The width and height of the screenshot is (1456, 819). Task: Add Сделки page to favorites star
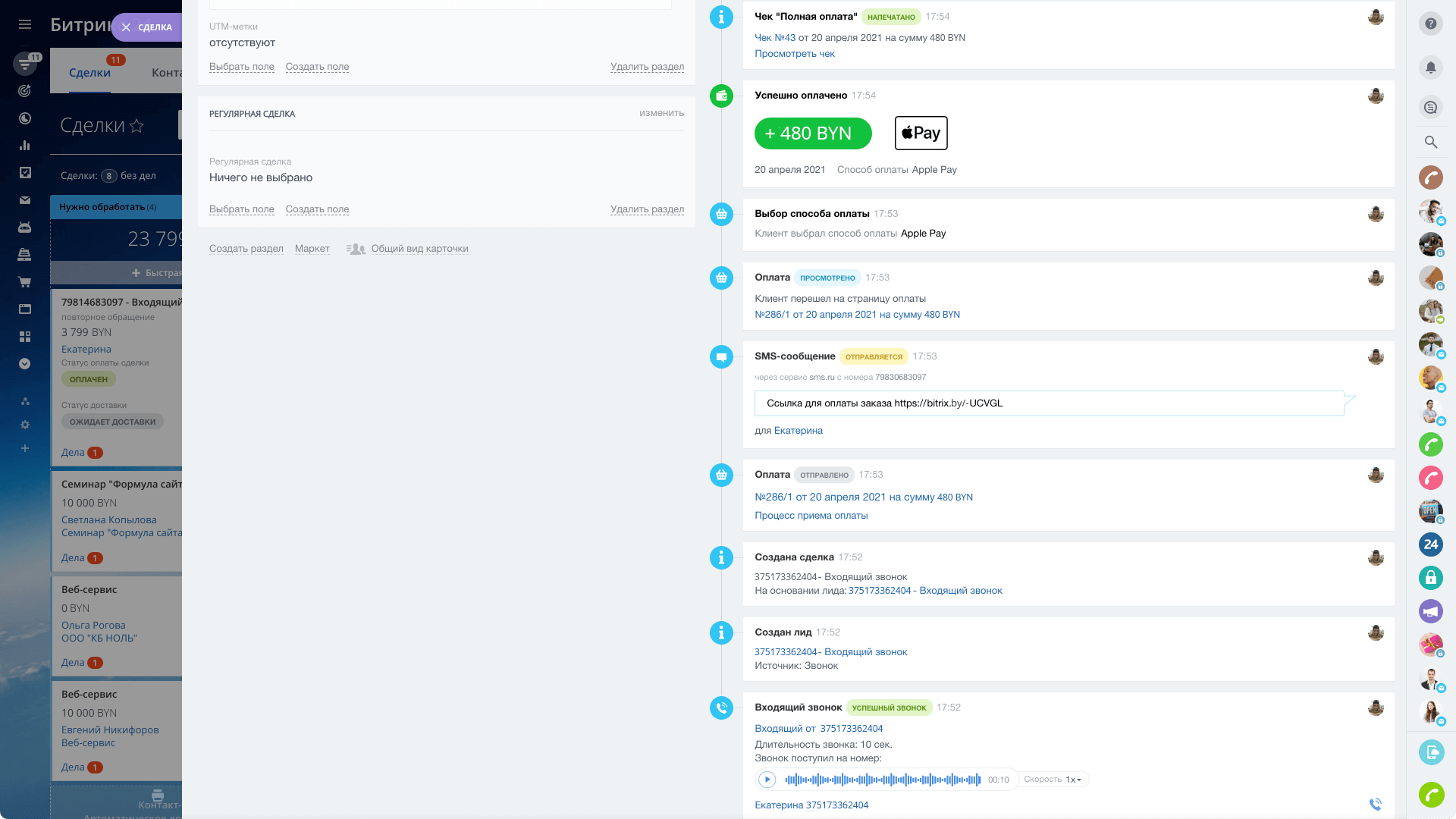pyautogui.click(x=136, y=126)
